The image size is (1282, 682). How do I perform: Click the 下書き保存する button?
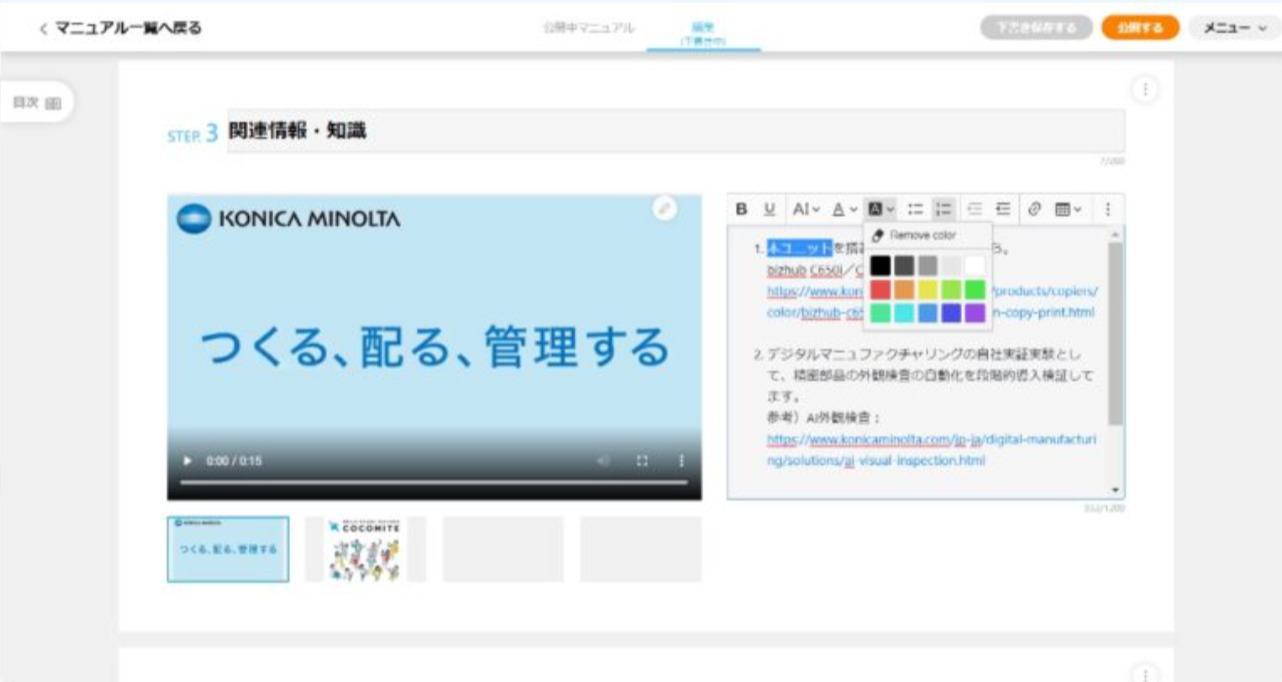pyautogui.click(x=1037, y=28)
